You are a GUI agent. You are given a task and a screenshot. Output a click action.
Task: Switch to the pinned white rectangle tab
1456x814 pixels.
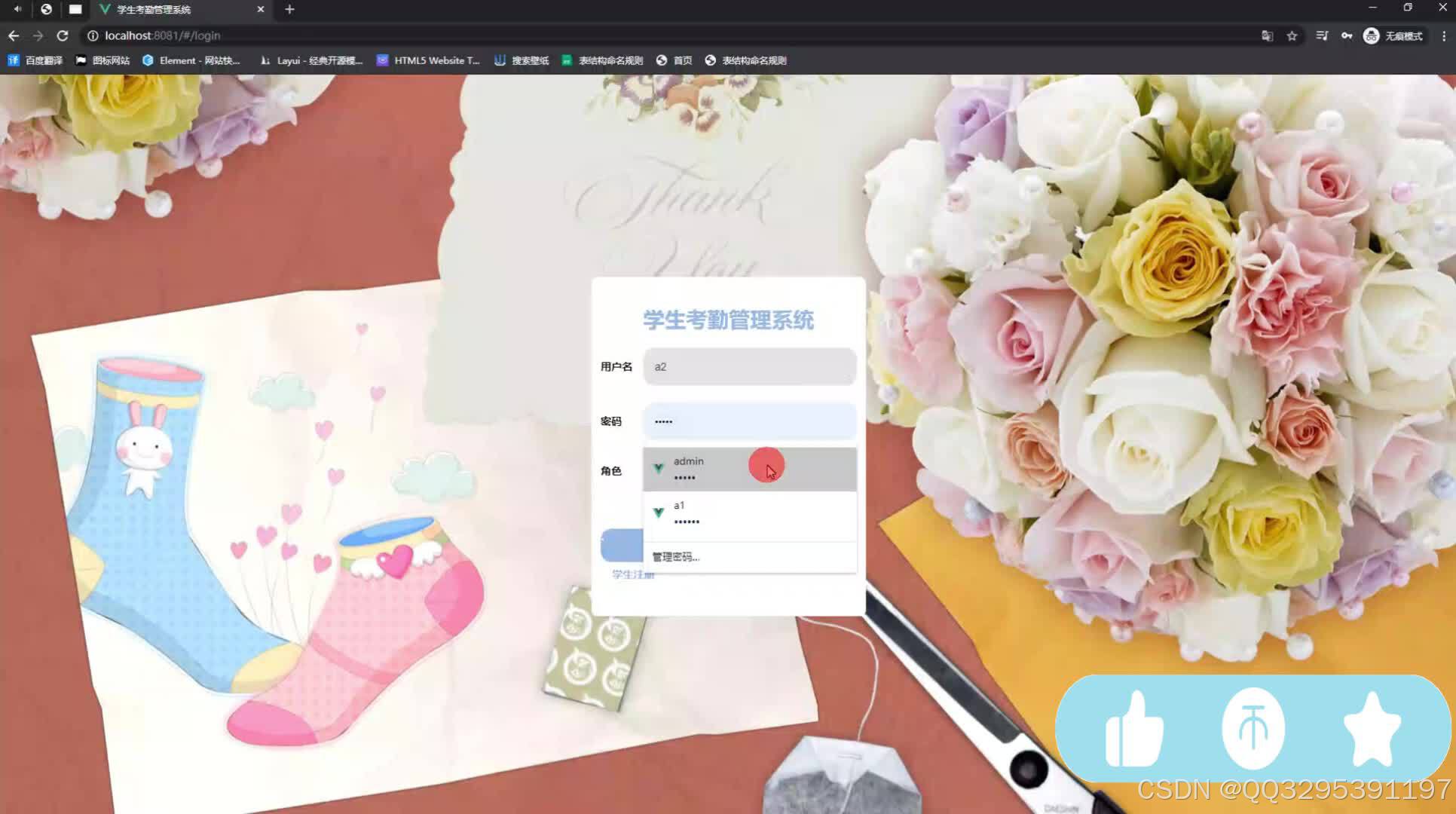point(75,9)
